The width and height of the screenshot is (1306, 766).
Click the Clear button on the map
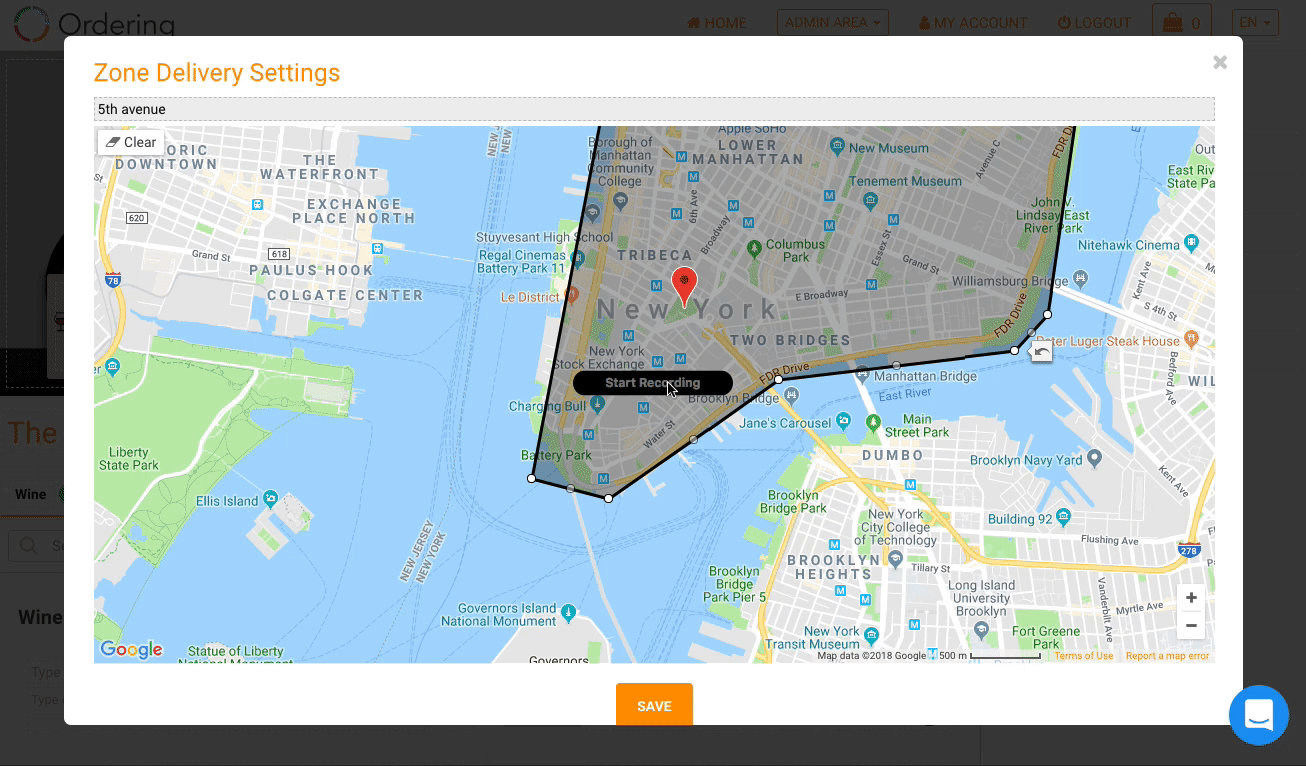[131, 142]
